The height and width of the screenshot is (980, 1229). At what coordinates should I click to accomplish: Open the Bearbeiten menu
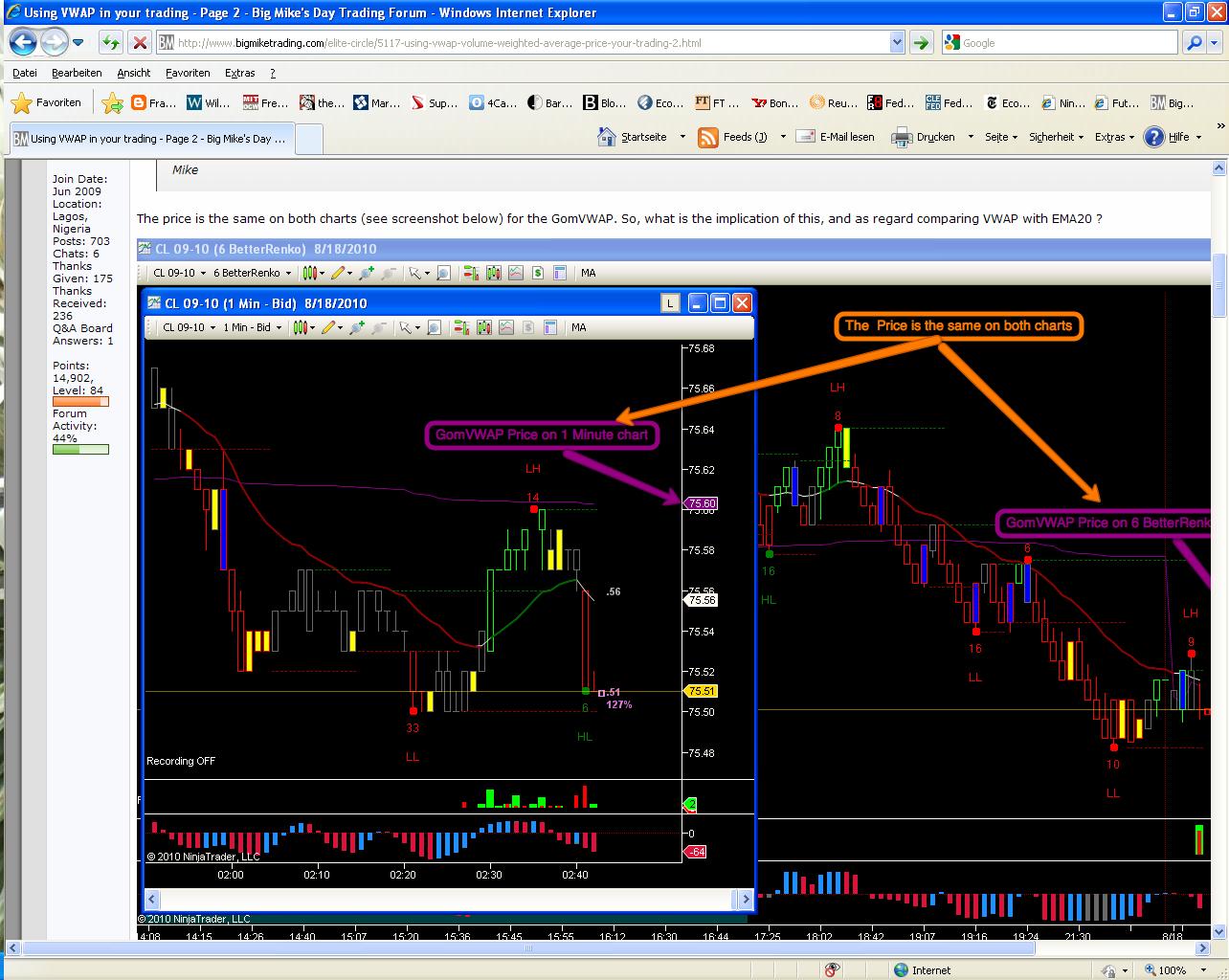click(x=77, y=73)
